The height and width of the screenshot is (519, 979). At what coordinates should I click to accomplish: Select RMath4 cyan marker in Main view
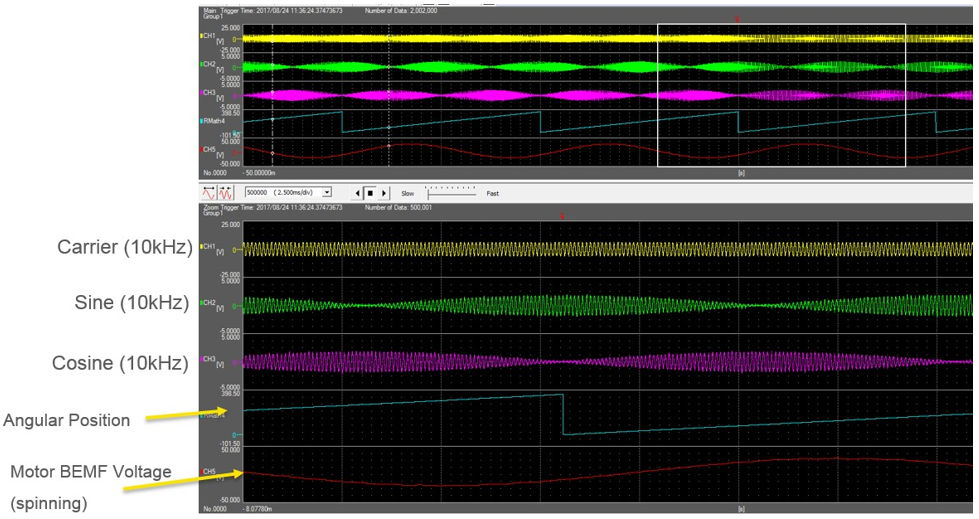point(202,121)
